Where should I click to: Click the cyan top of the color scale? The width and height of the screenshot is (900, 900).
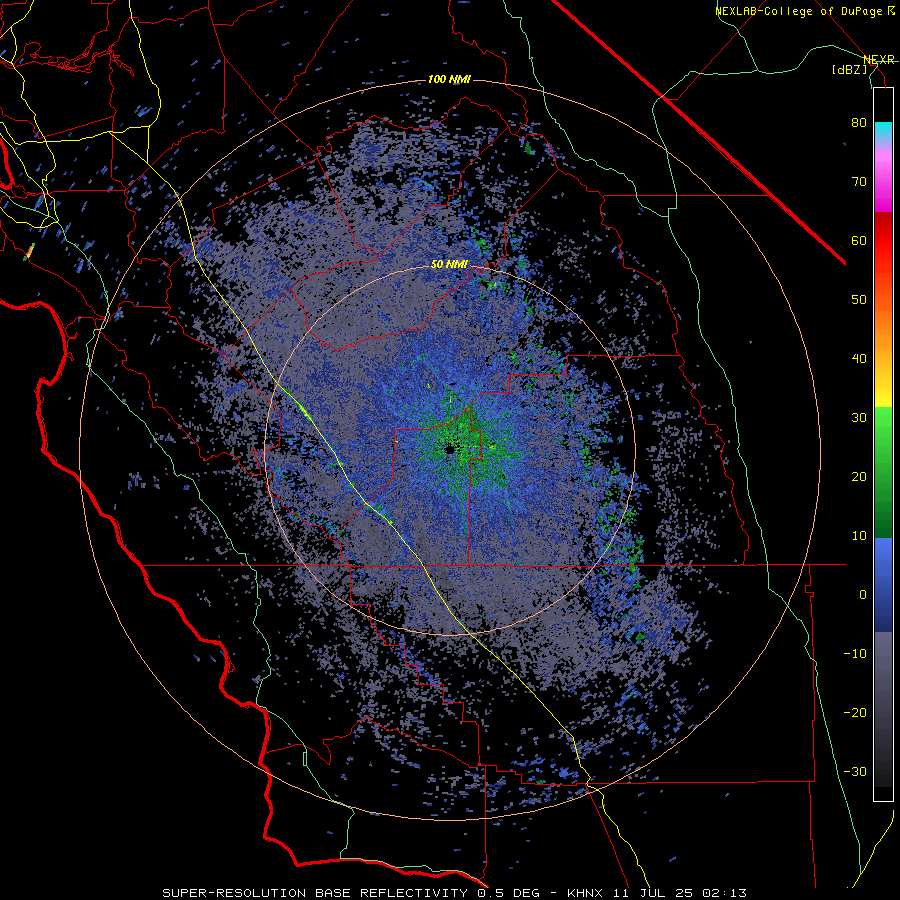click(x=883, y=131)
